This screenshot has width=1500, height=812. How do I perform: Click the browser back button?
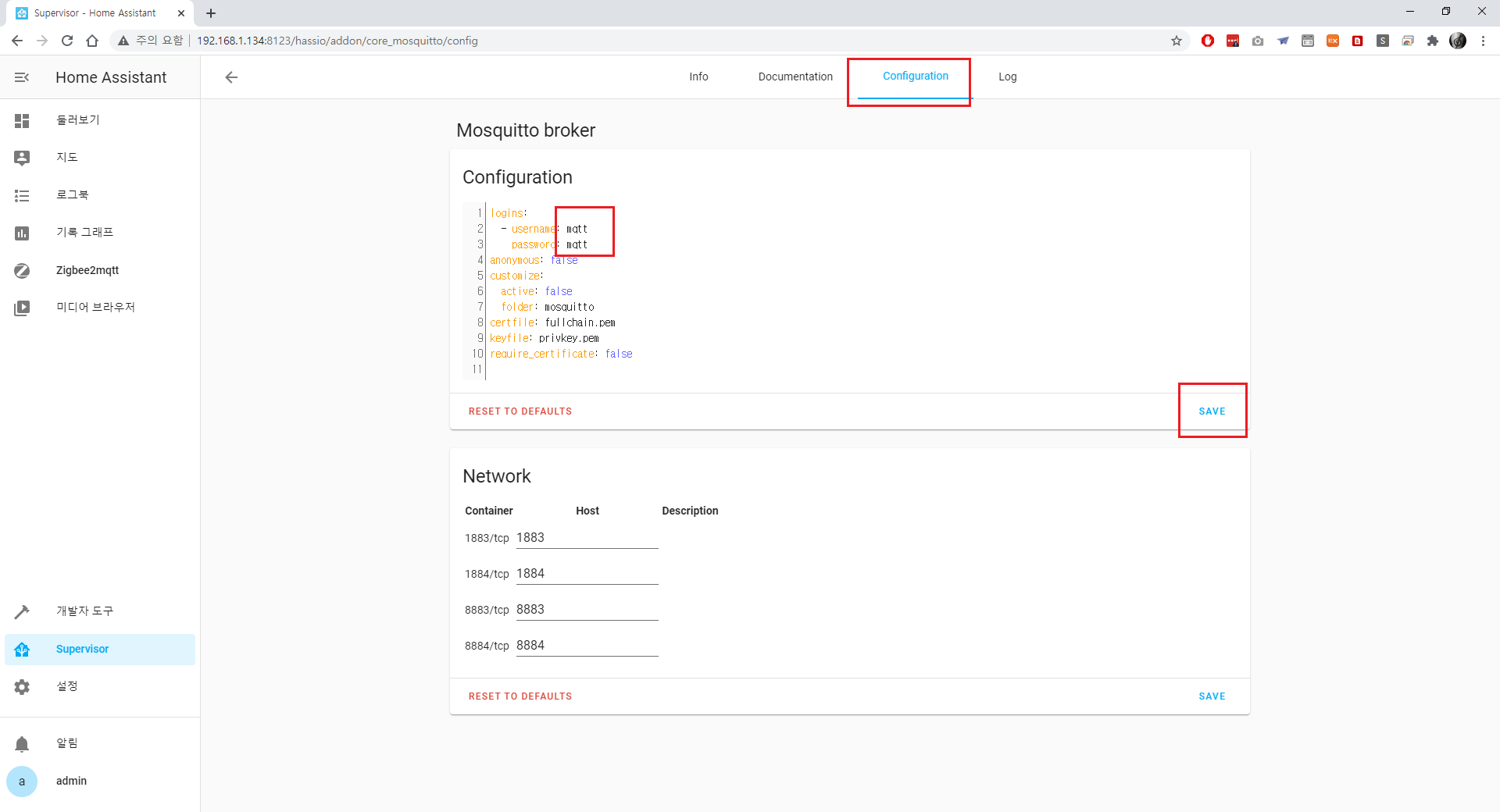tap(17, 41)
